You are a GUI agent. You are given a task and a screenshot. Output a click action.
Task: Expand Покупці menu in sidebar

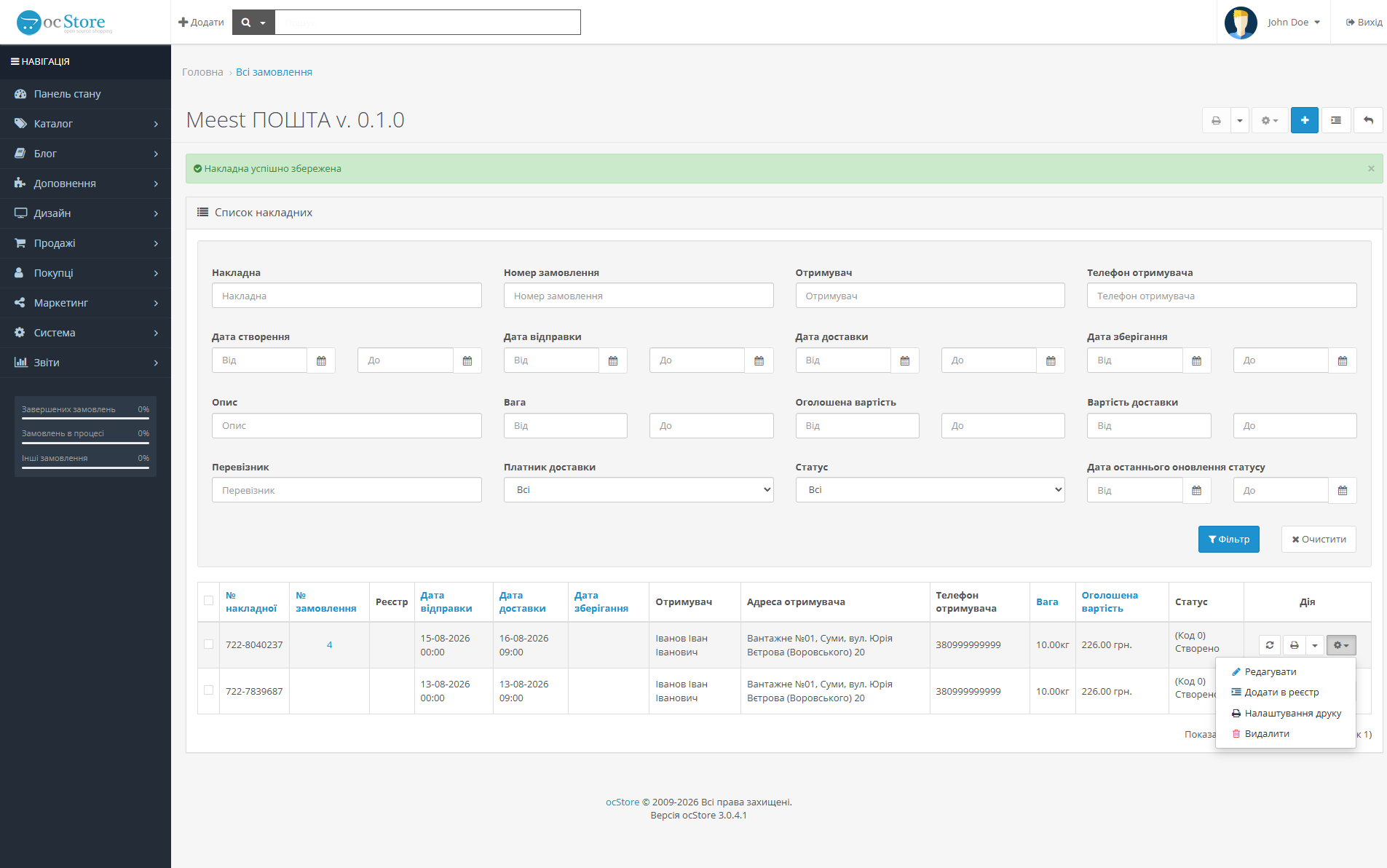click(85, 273)
